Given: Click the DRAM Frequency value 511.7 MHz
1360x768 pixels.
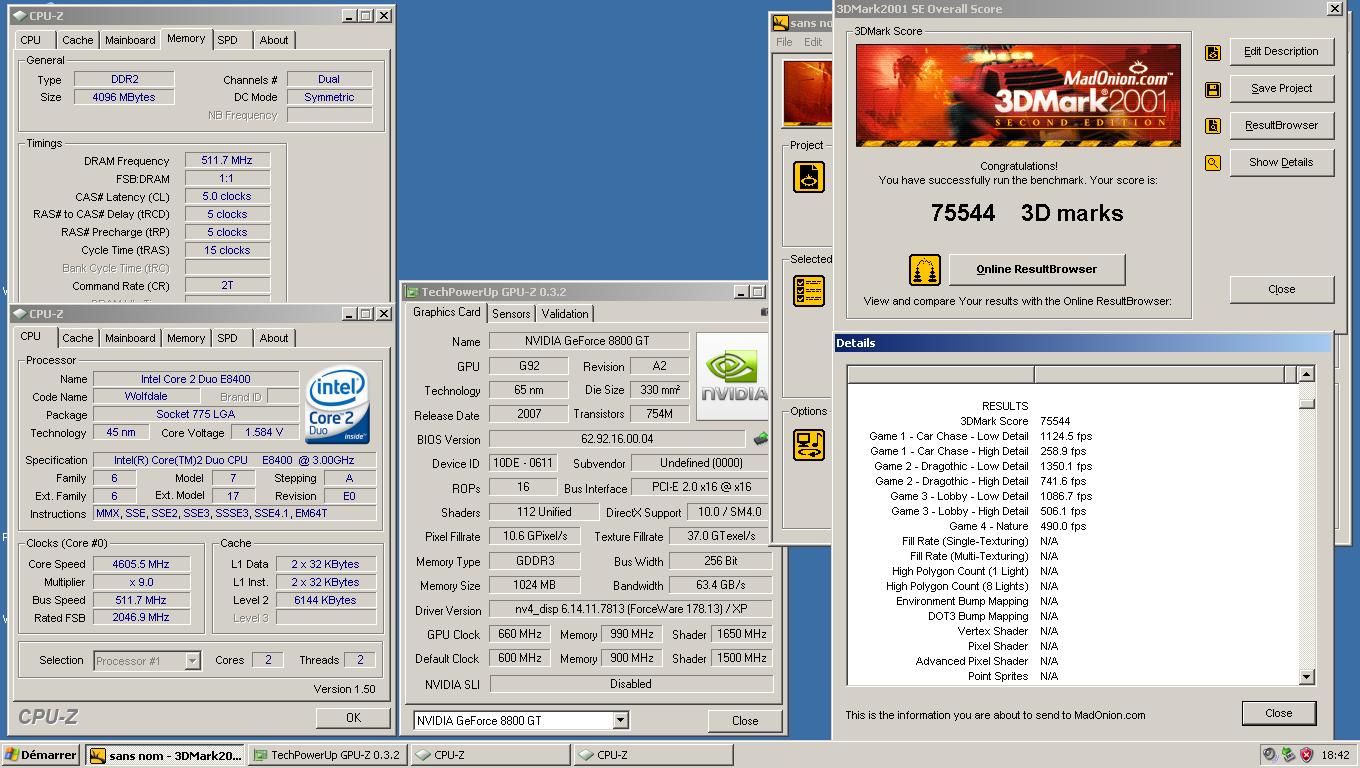Looking at the screenshot, I should [227, 161].
